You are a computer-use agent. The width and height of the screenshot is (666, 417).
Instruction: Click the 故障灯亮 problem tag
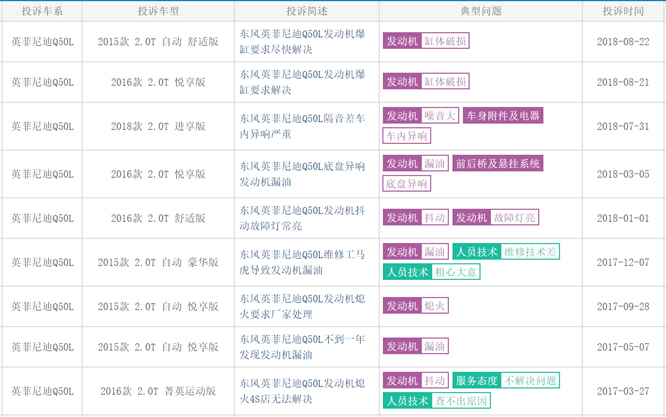tap(514, 217)
